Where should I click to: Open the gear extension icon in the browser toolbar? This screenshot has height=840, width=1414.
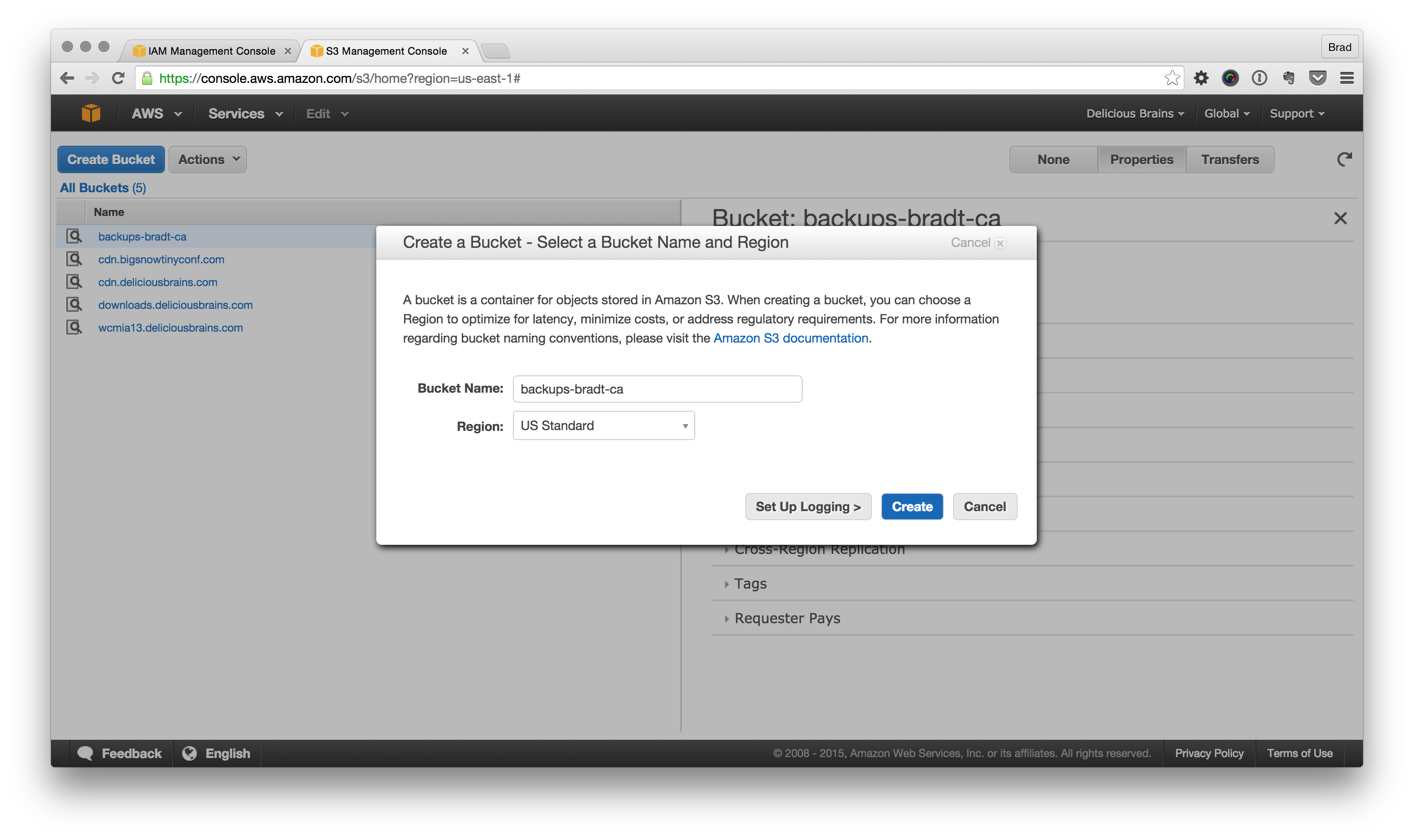[x=1201, y=78]
